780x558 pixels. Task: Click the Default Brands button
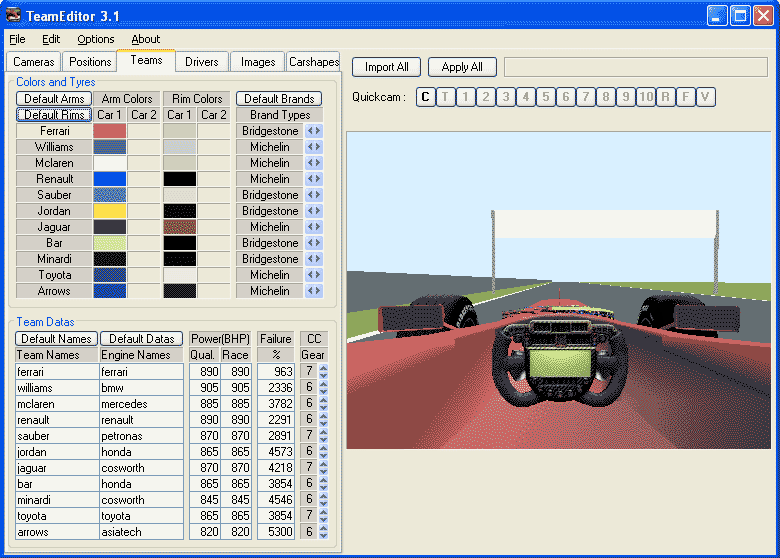pyautogui.click(x=279, y=99)
